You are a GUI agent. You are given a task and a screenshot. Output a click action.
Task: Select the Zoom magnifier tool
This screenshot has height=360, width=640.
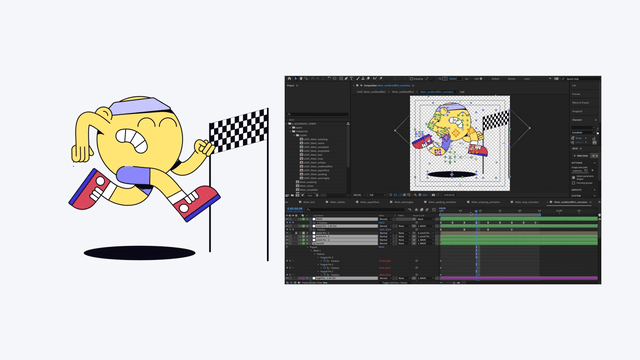[x=306, y=78]
